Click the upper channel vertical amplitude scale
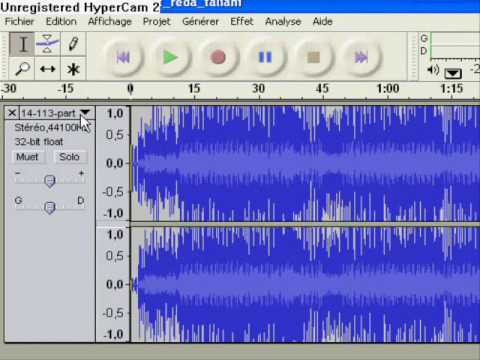The width and height of the screenshot is (480, 360). [x=113, y=163]
